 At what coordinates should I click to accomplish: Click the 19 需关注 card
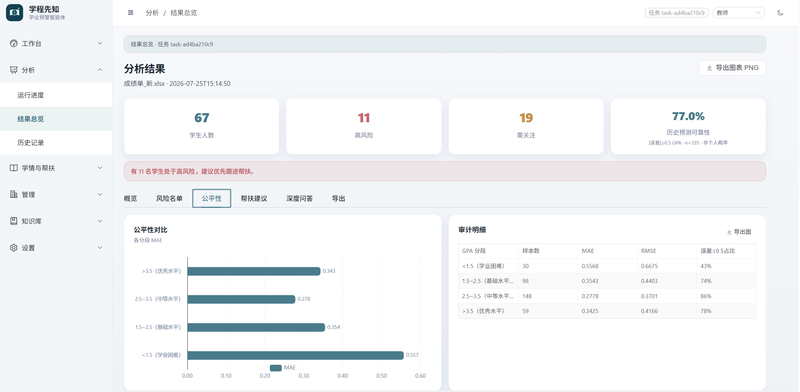click(x=526, y=126)
